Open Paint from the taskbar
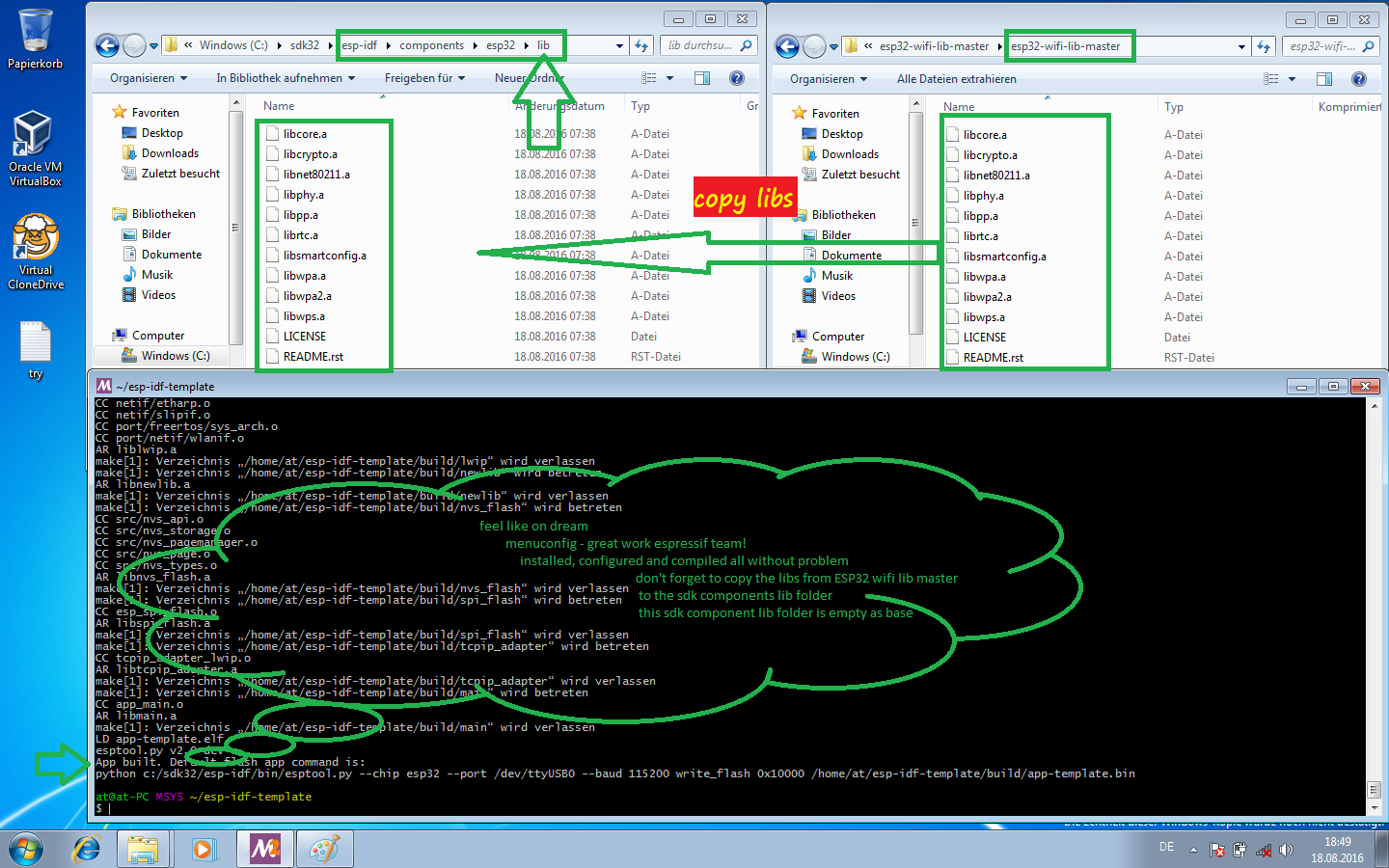Image resolution: width=1389 pixels, height=868 pixels. pos(324,850)
